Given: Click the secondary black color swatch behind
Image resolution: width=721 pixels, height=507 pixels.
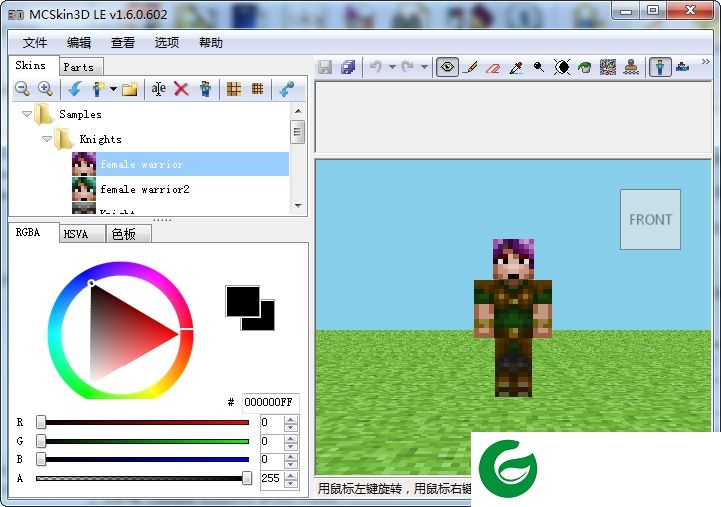Looking at the screenshot, I should [x=267, y=323].
